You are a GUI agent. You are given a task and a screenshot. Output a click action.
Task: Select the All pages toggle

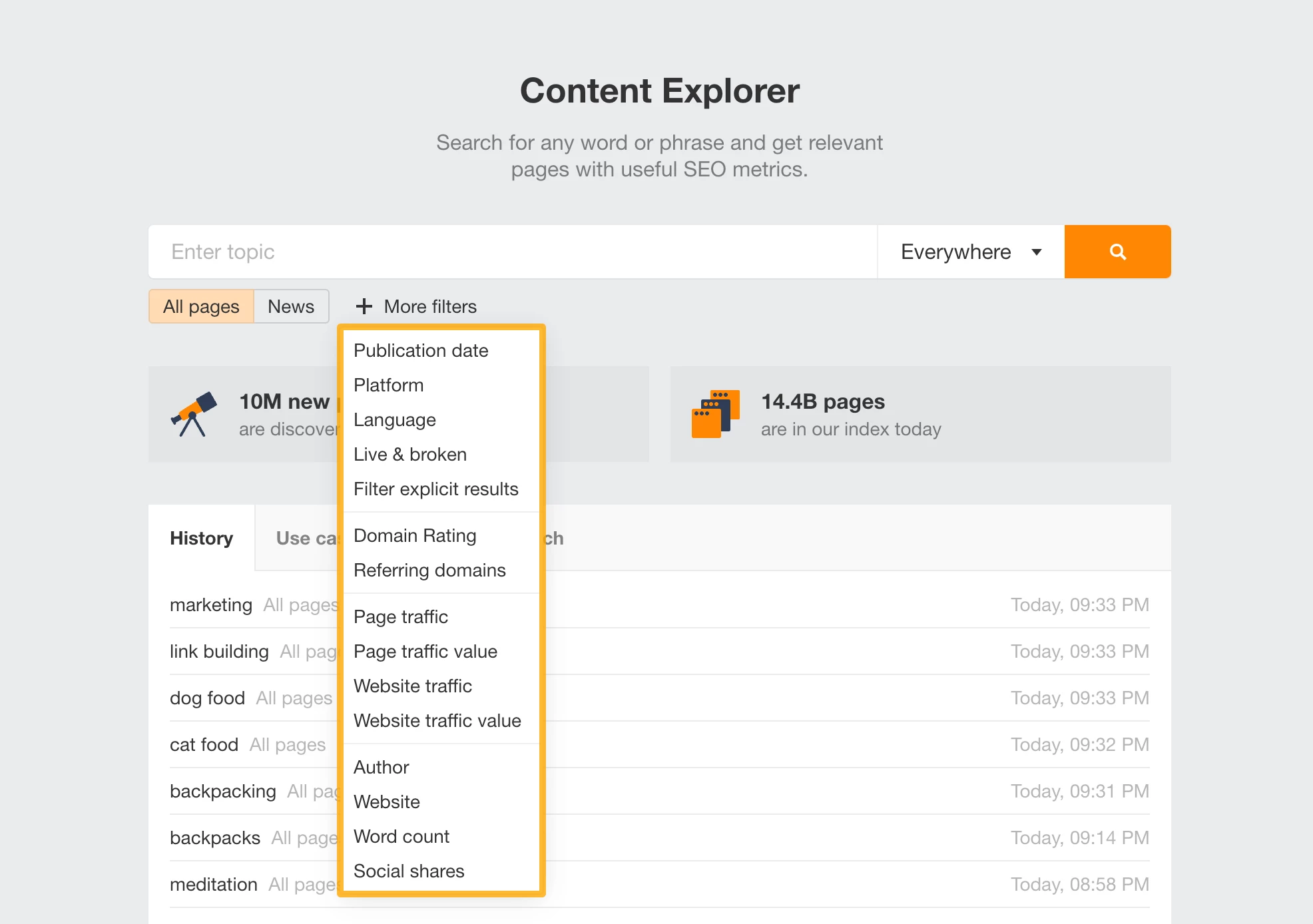tap(201, 306)
